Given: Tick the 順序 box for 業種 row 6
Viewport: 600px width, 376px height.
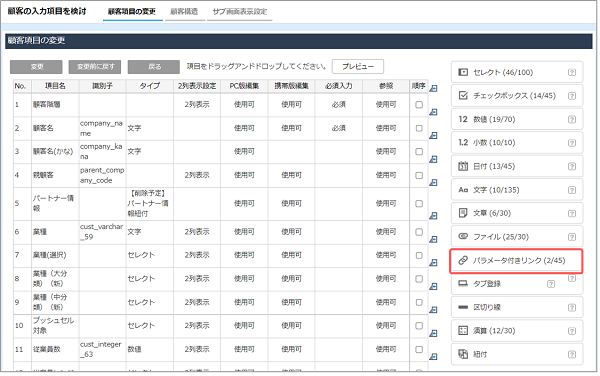Looking at the screenshot, I should (x=419, y=232).
